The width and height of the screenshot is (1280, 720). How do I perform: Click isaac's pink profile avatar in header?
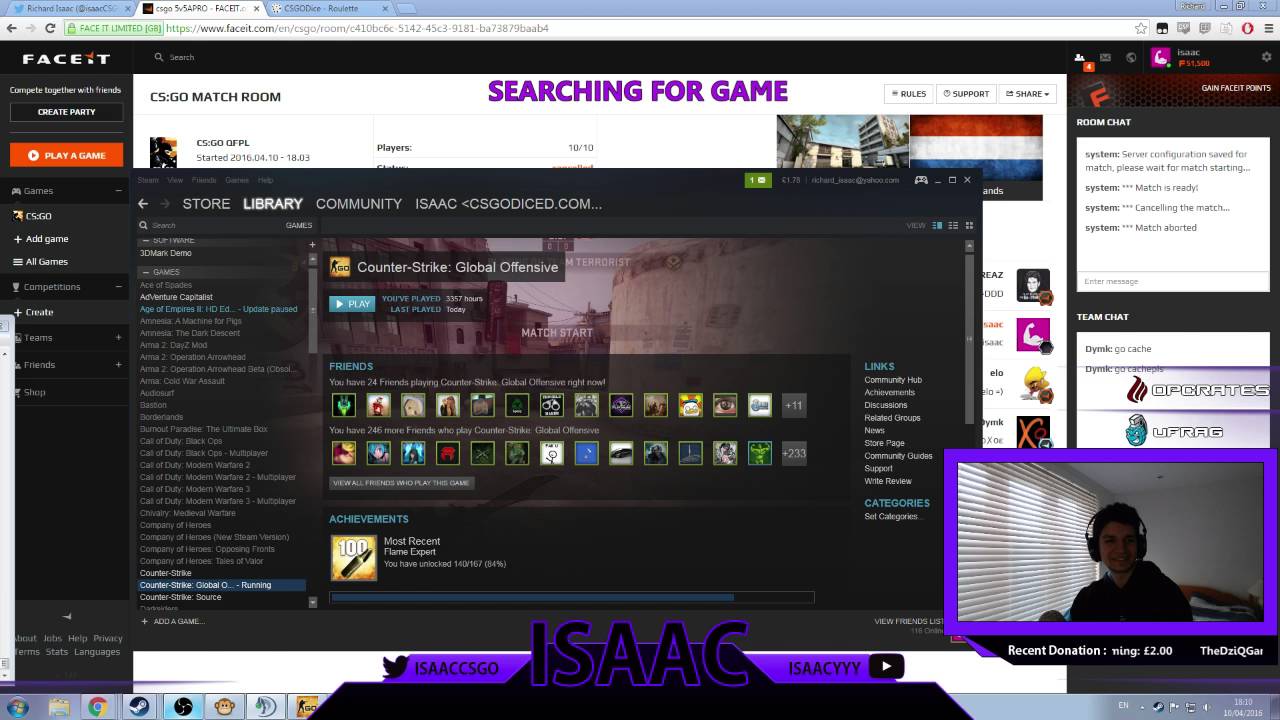pyautogui.click(x=1161, y=58)
